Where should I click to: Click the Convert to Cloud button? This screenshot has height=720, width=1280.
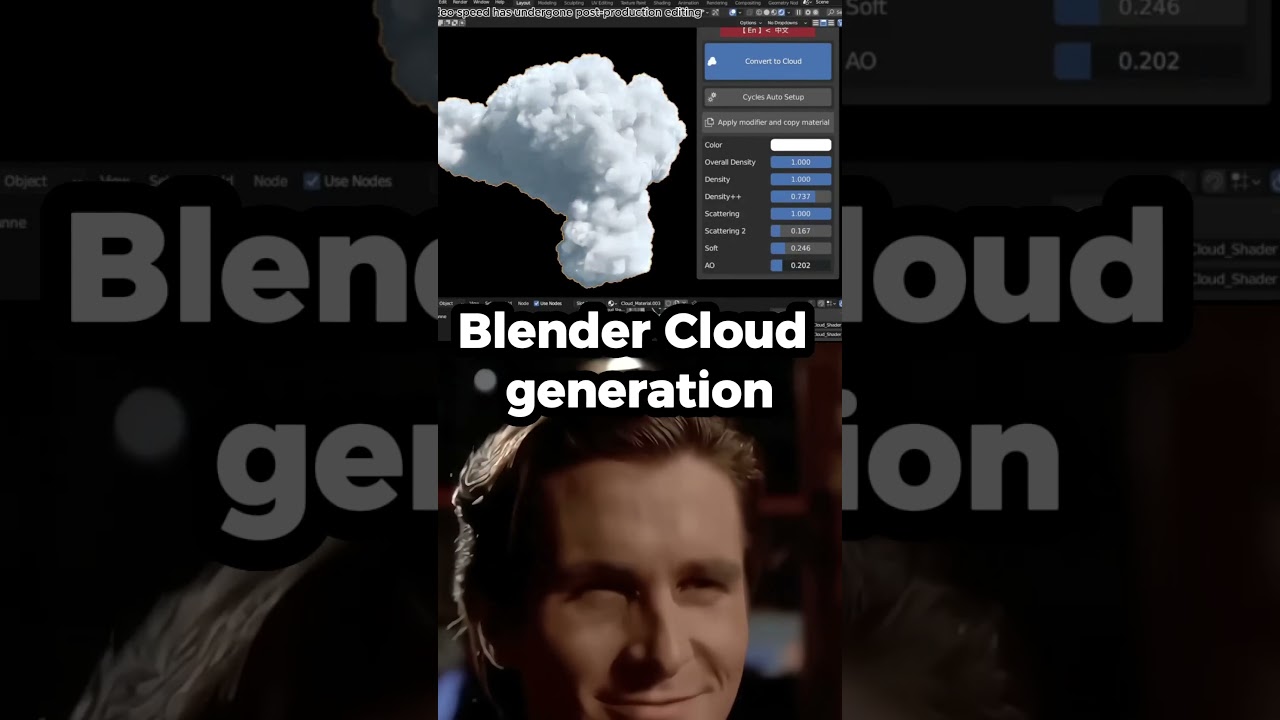768,61
